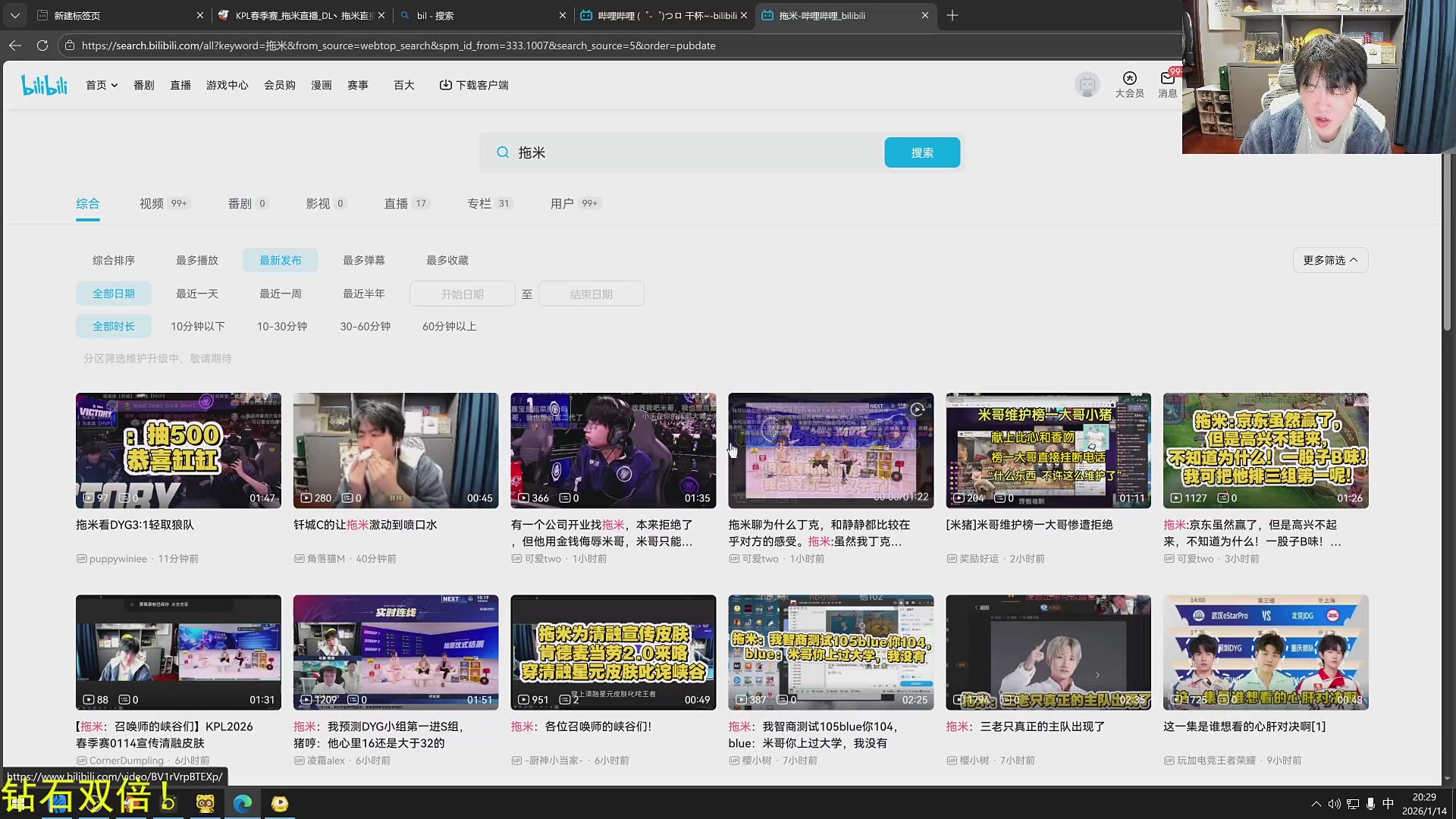
Task: Select the 最多播放 sort option
Action: point(197,260)
